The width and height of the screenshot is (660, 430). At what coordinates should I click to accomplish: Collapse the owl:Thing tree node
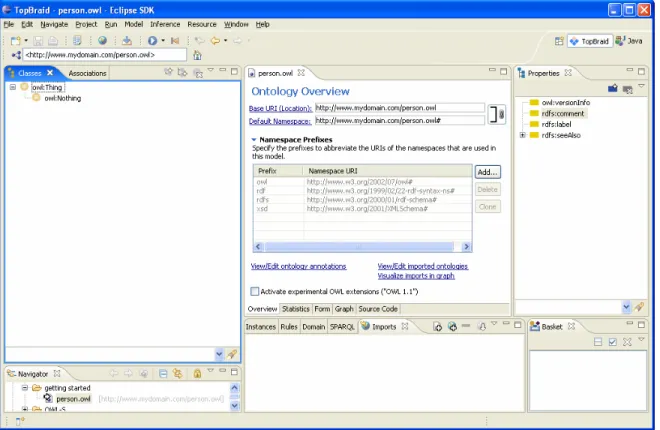tap(13, 87)
